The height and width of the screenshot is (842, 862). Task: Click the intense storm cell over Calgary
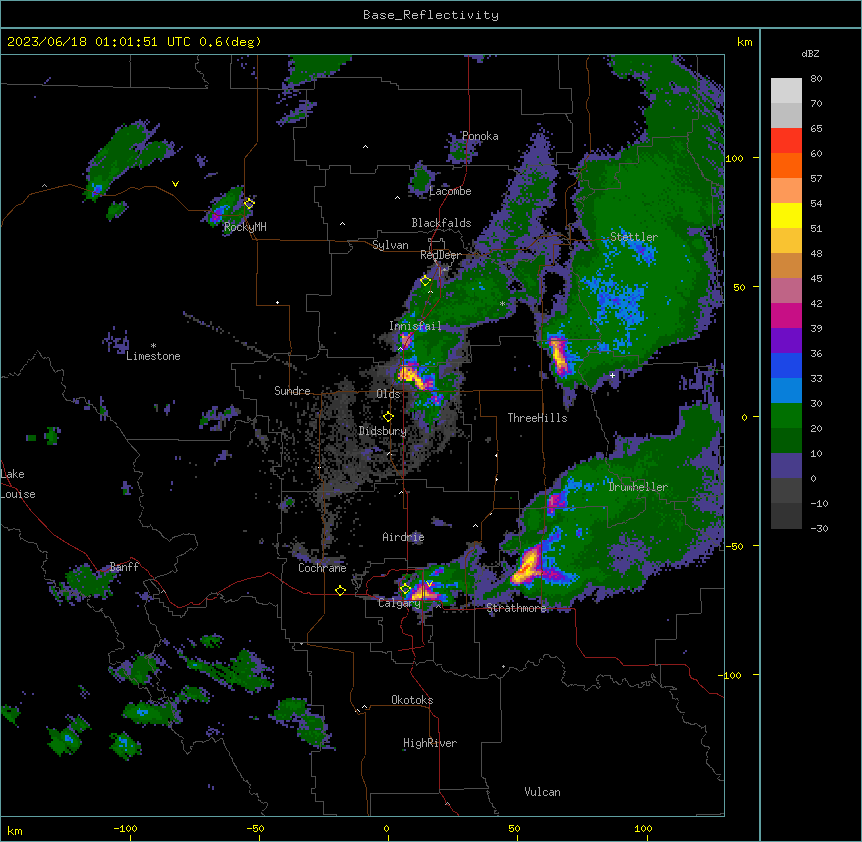pyautogui.click(x=425, y=592)
